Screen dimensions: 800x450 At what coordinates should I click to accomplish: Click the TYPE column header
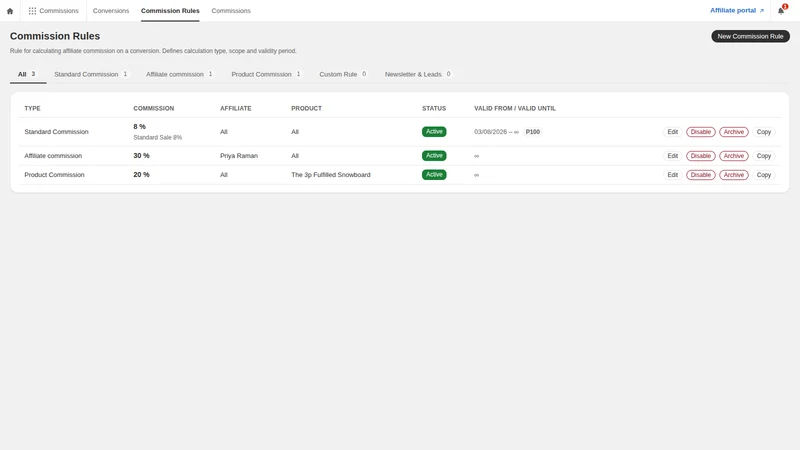[x=32, y=108]
